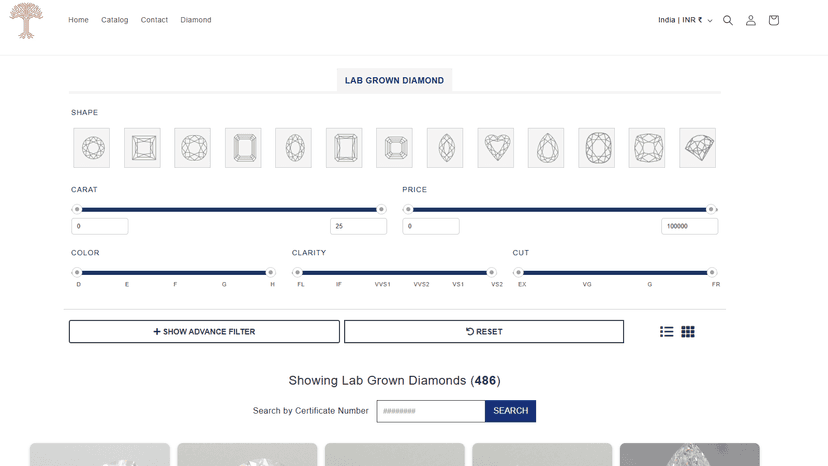The height and width of the screenshot is (466, 828).
Task: Open the account login icon
Action: point(750,20)
